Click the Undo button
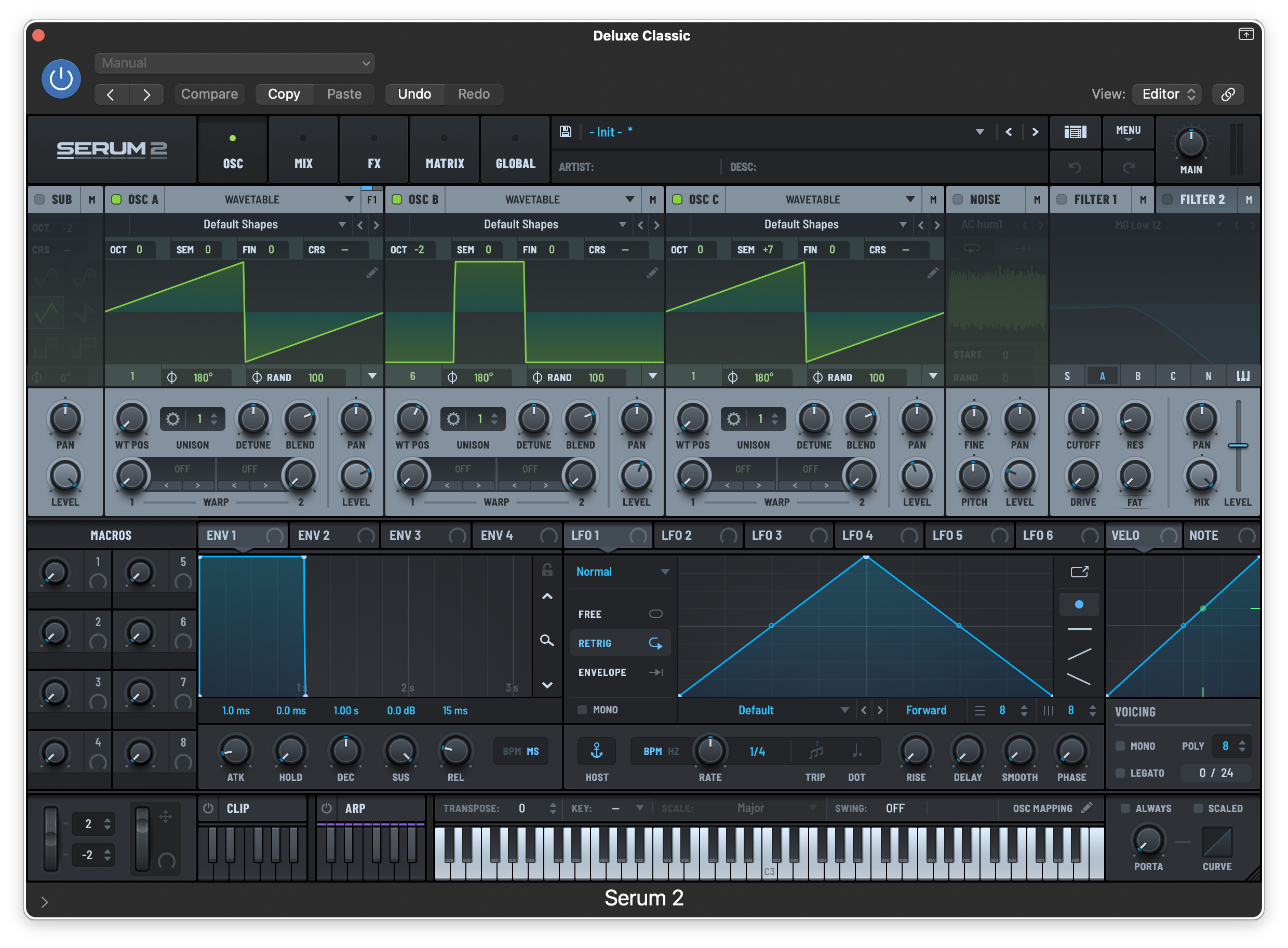Viewport: 1288px width, 948px height. point(414,94)
